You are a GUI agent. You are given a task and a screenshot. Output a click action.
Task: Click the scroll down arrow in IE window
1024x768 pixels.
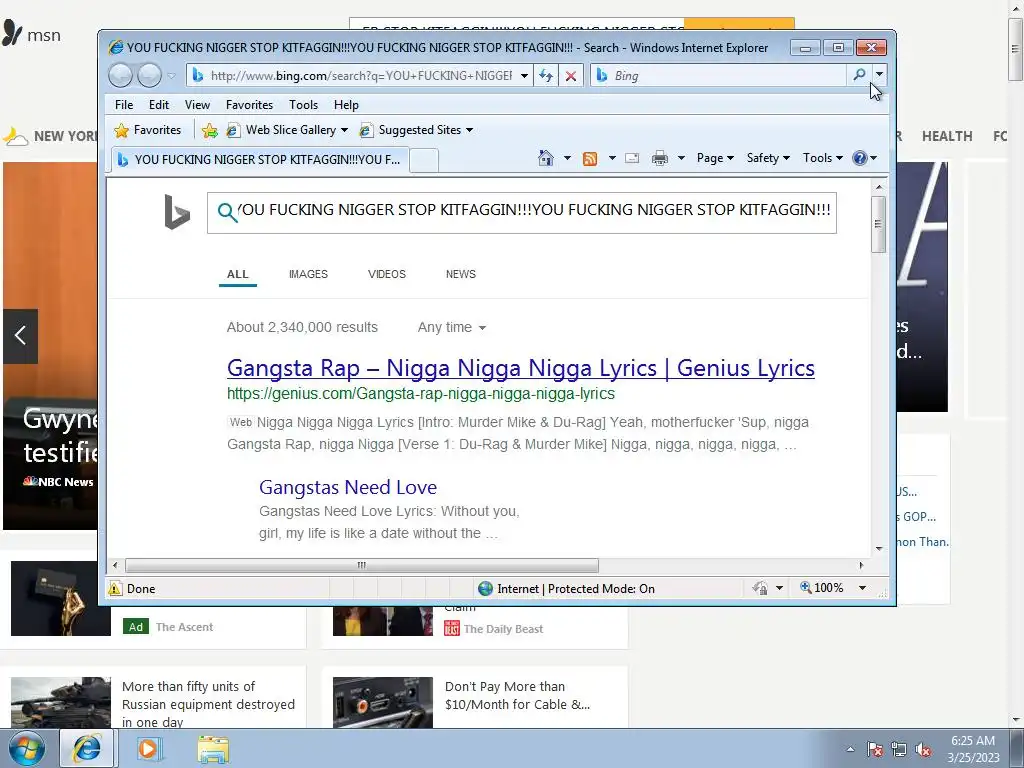pos(879,549)
